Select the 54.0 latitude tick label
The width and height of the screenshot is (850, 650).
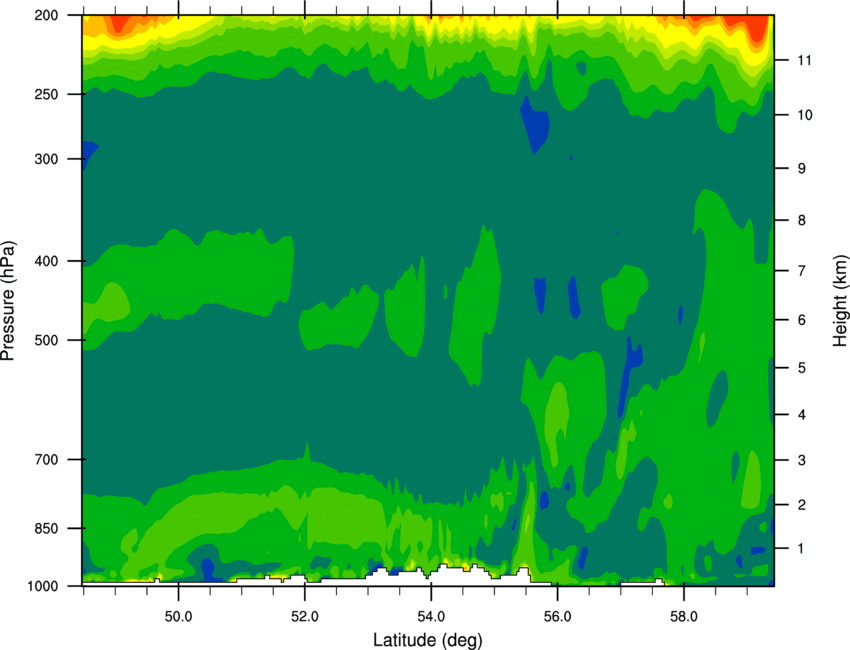click(x=431, y=617)
